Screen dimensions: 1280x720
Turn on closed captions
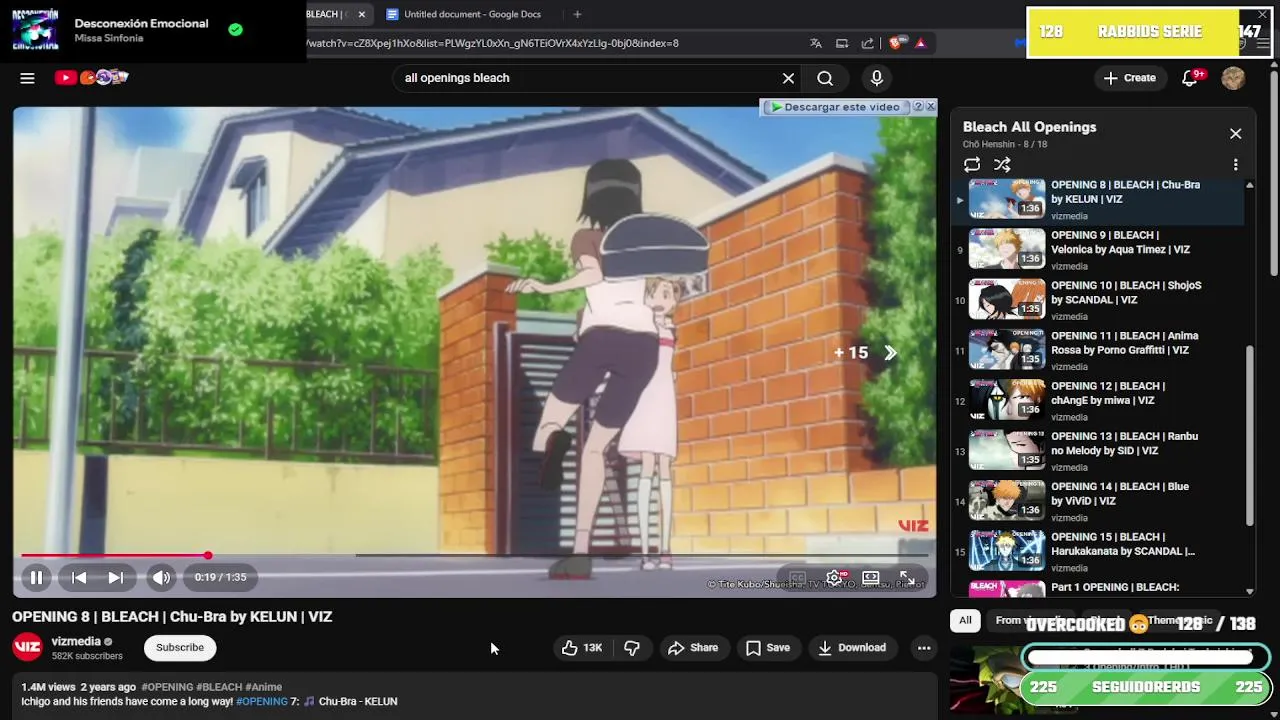(797, 578)
